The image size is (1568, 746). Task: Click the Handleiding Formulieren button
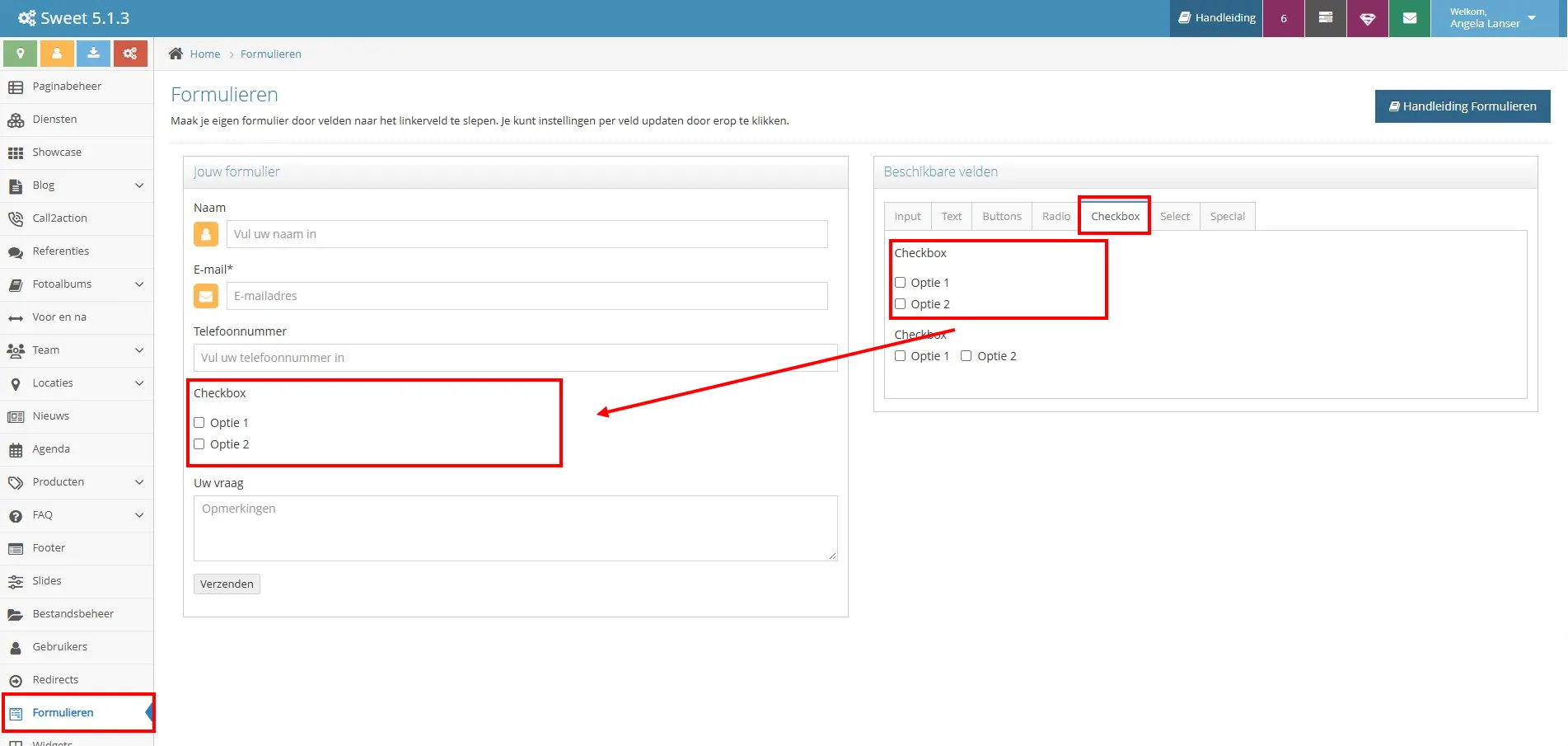pyautogui.click(x=1463, y=106)
